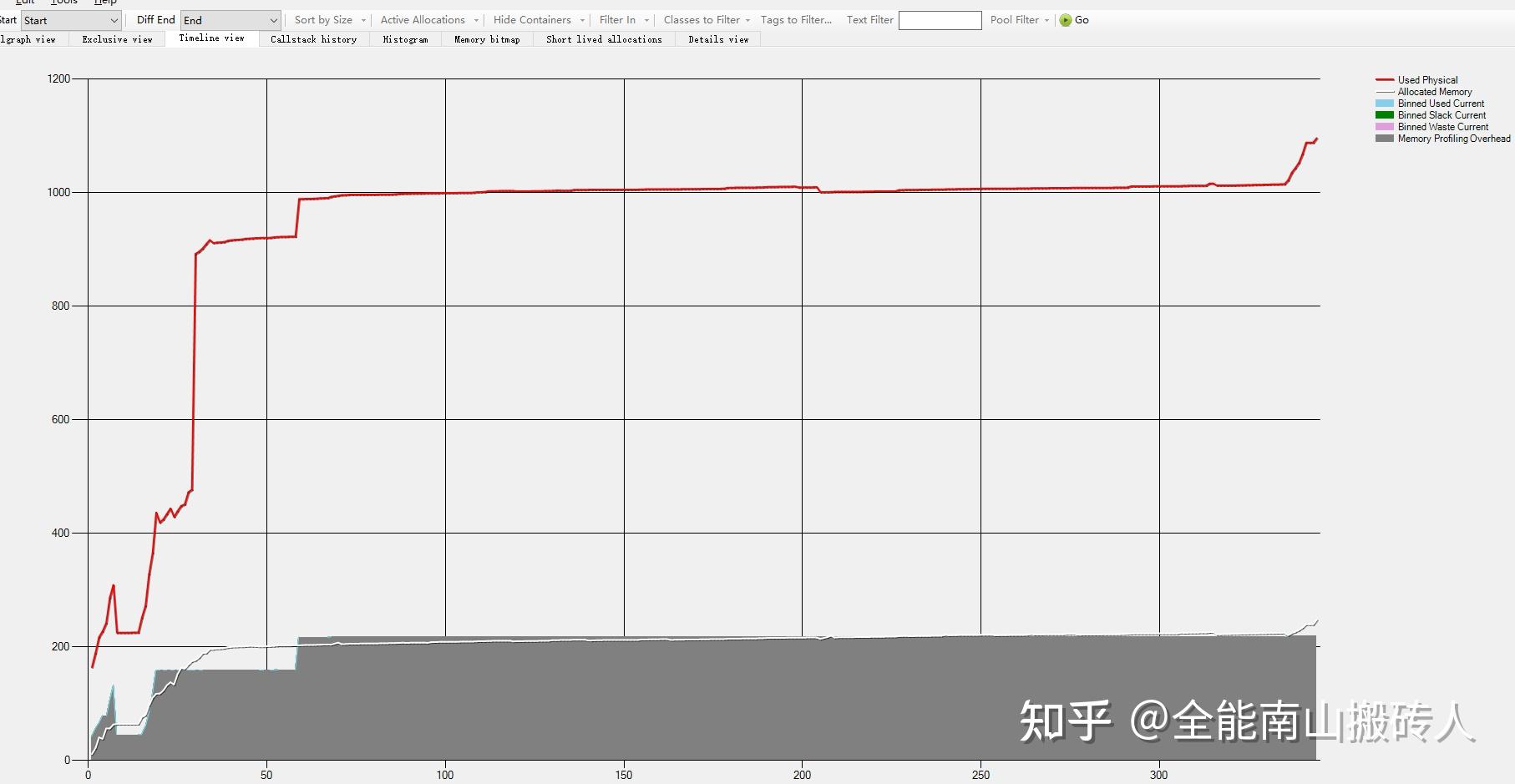The width and height of the screenshot is (1515, 784).
Task: Click the Tags to Filter button
Action: click(x=795, y=19)
